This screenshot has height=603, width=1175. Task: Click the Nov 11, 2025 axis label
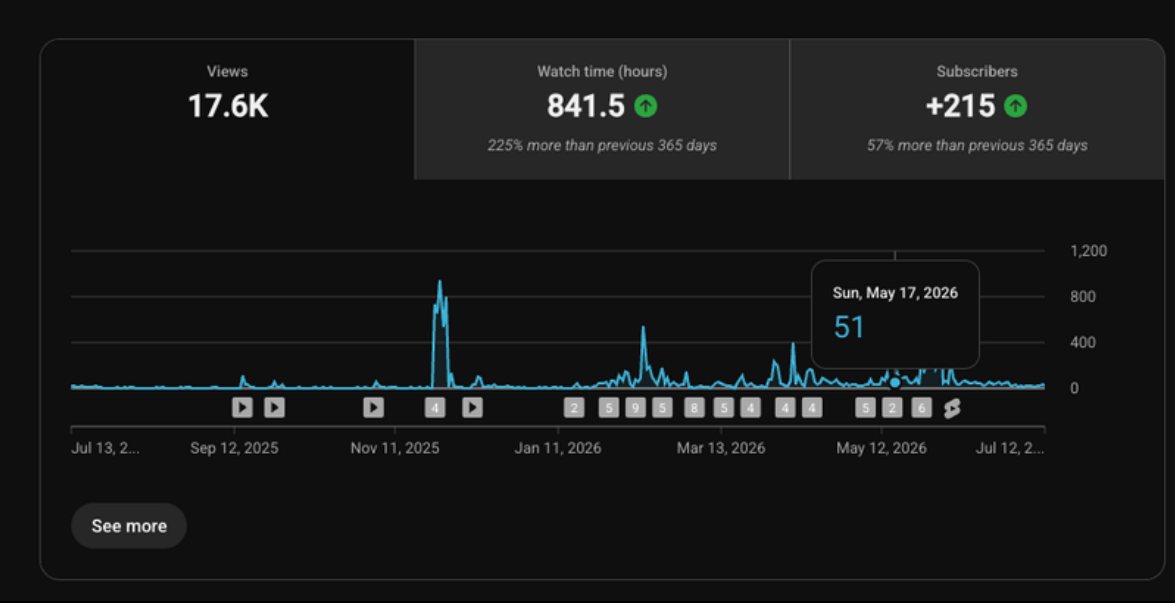click(x=395, y=448)
